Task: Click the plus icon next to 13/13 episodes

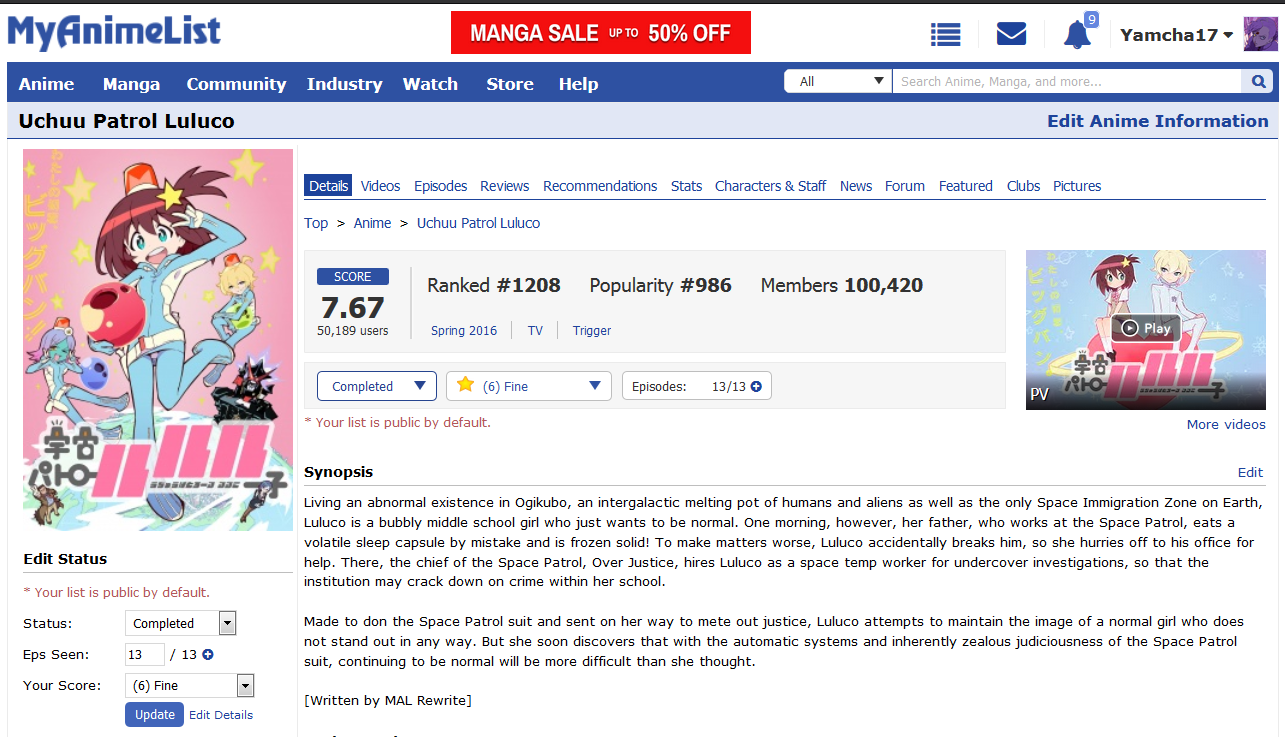Action: pos(756,387)
